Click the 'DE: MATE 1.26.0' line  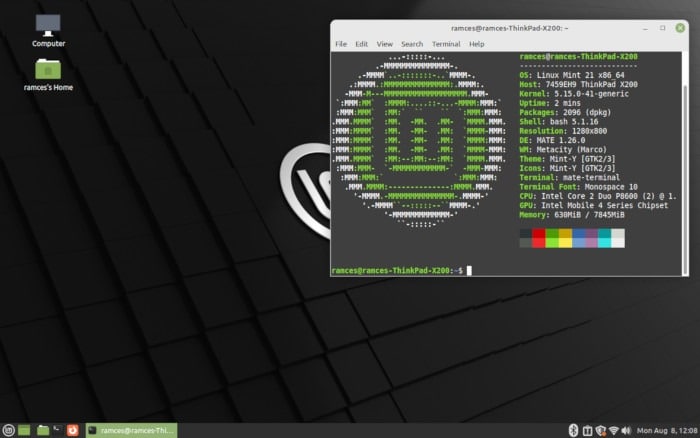click(x=552, y=140)
